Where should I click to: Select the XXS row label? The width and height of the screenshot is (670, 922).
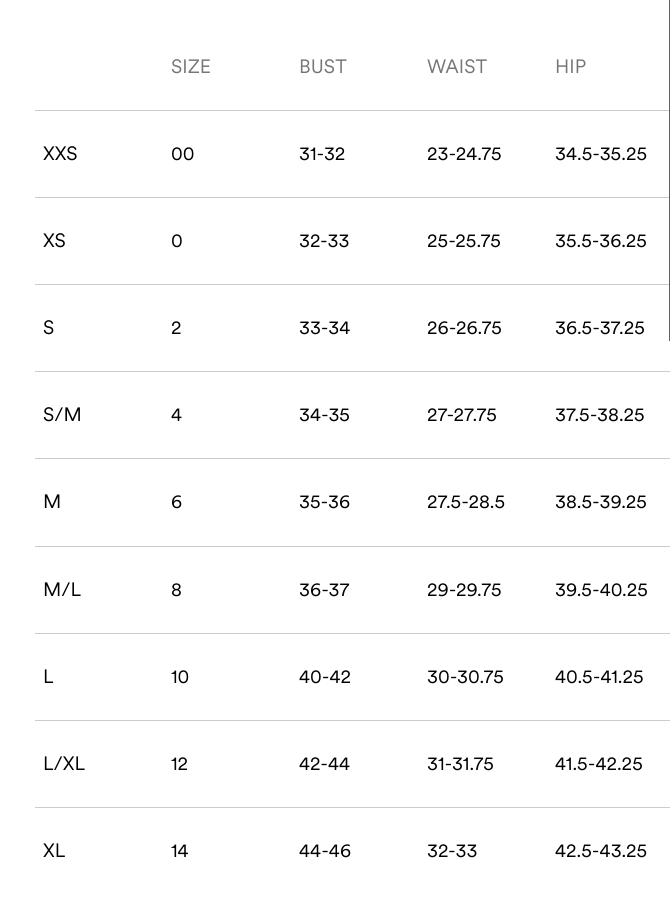(x=60, y=154)
